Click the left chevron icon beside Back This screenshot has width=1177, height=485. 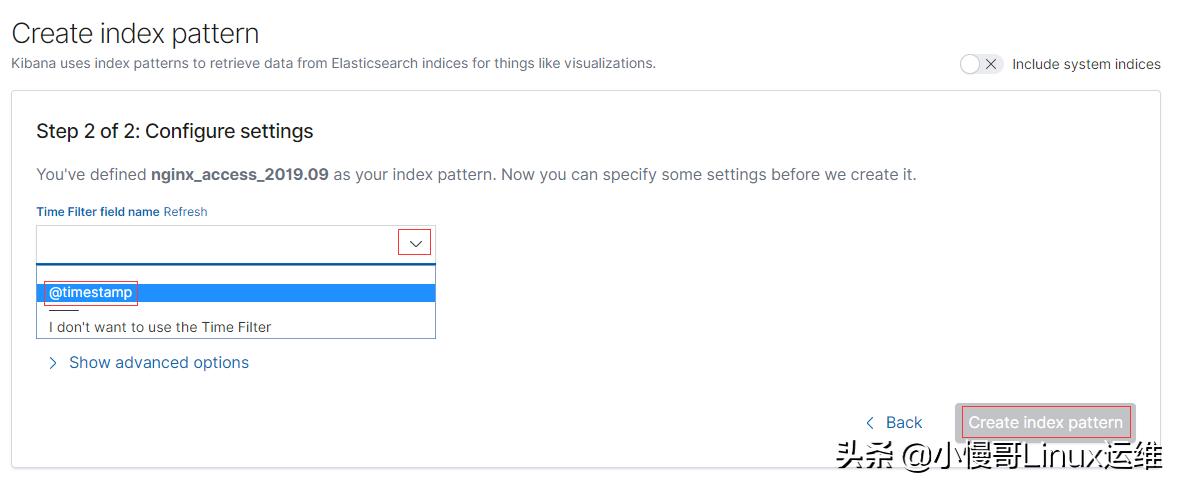coord(870,423)
